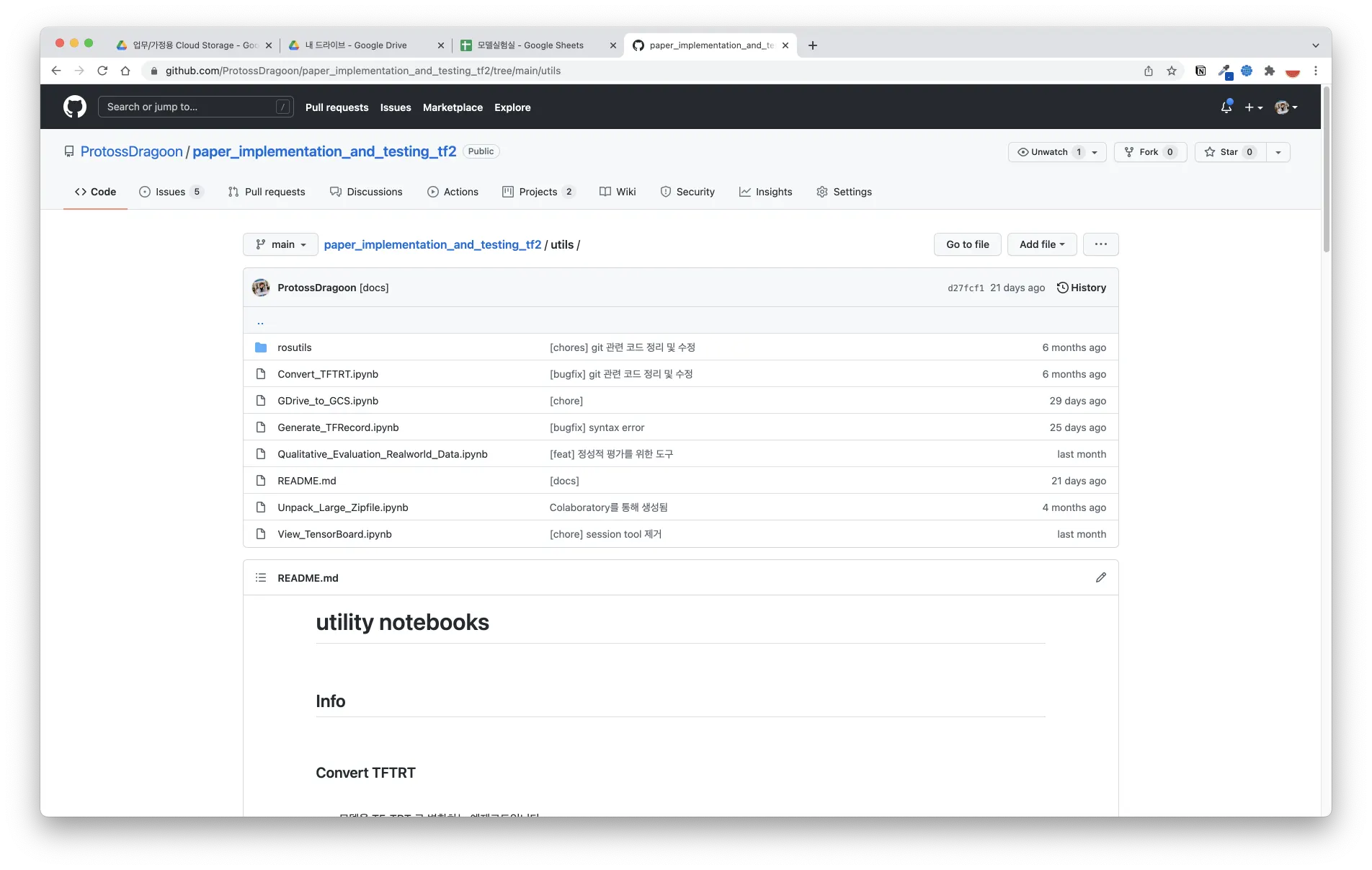Open the notifications bell
Viewport: 1372px width, 870px height.
pos(1226,107)
